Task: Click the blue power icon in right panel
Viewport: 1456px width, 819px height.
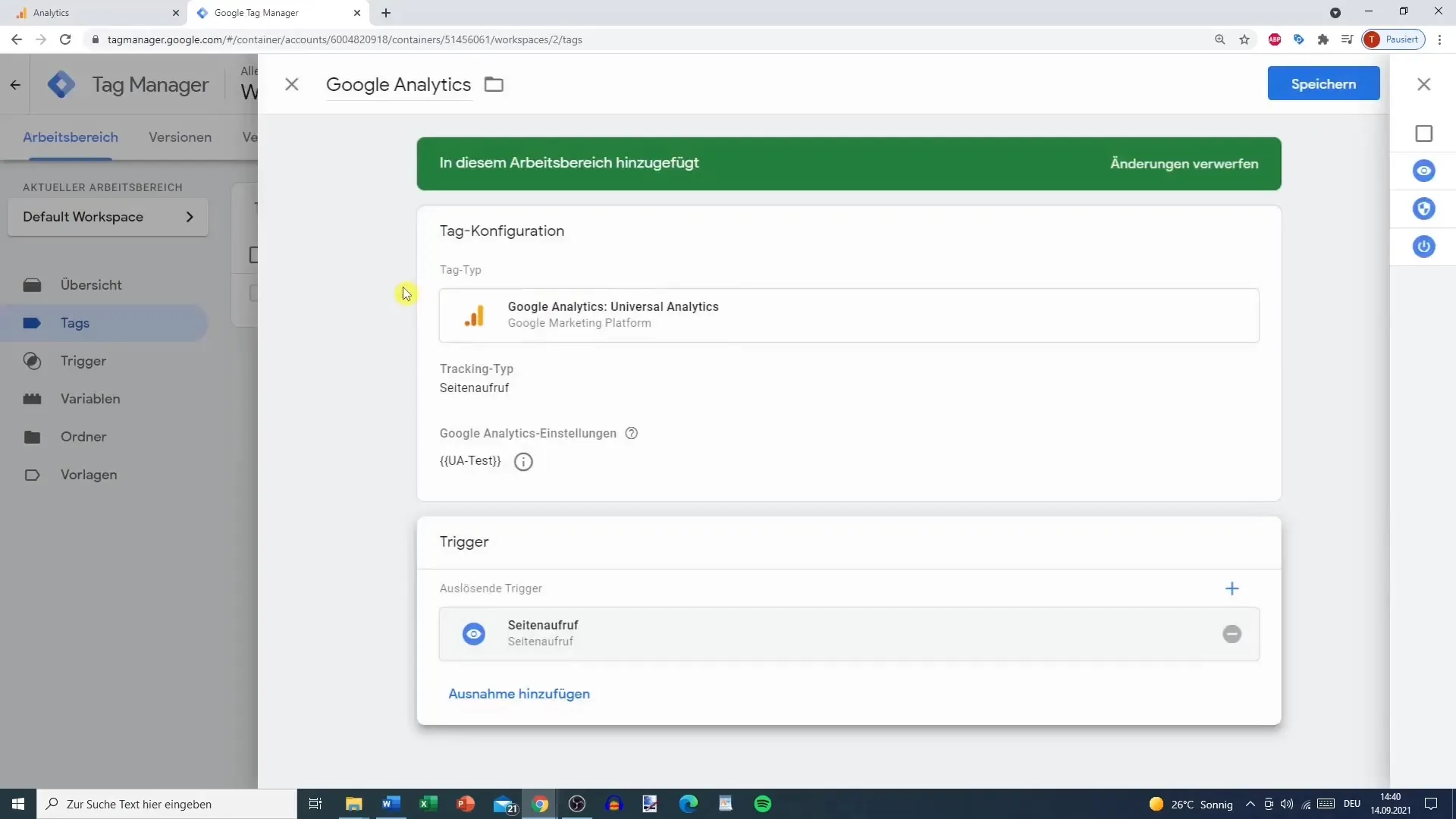Action: (1423, 246)
